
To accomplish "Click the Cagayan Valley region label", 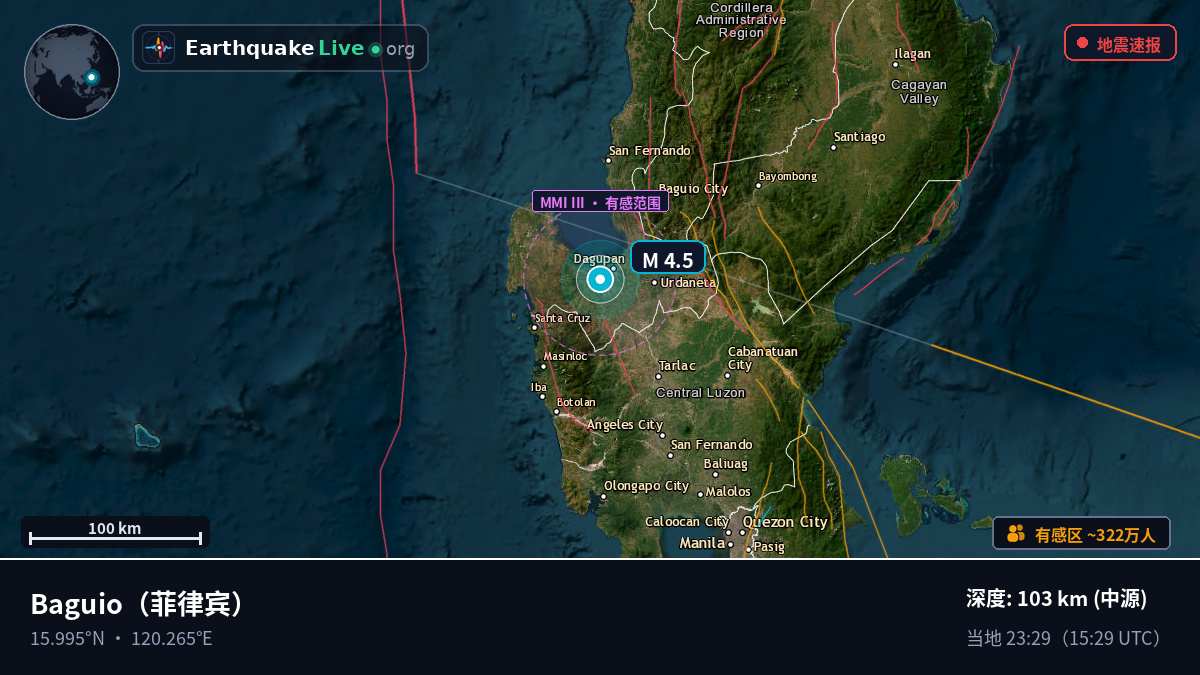I will (919, 92).
